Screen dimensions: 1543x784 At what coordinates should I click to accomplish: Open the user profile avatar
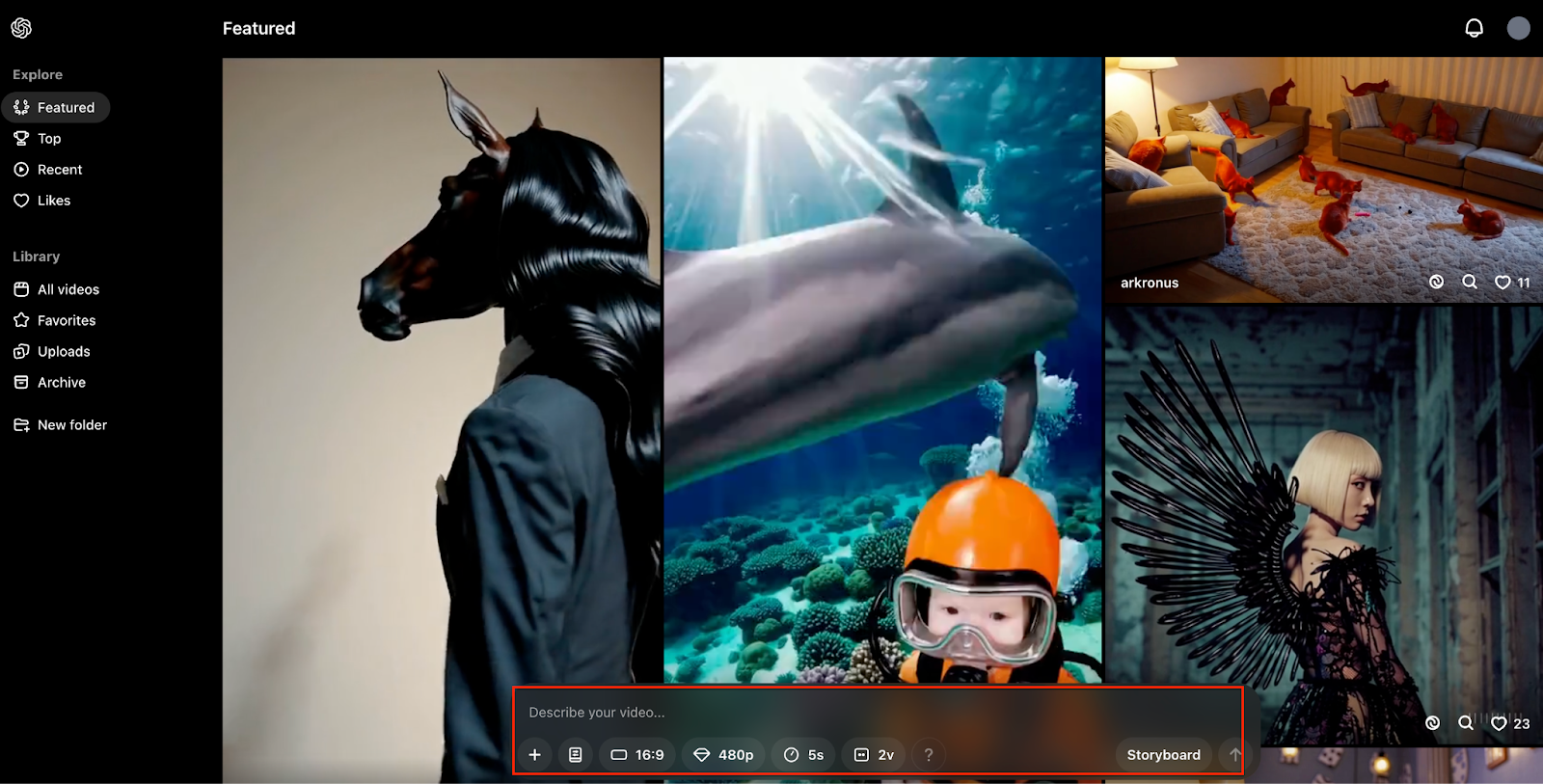coord(1518,28)
